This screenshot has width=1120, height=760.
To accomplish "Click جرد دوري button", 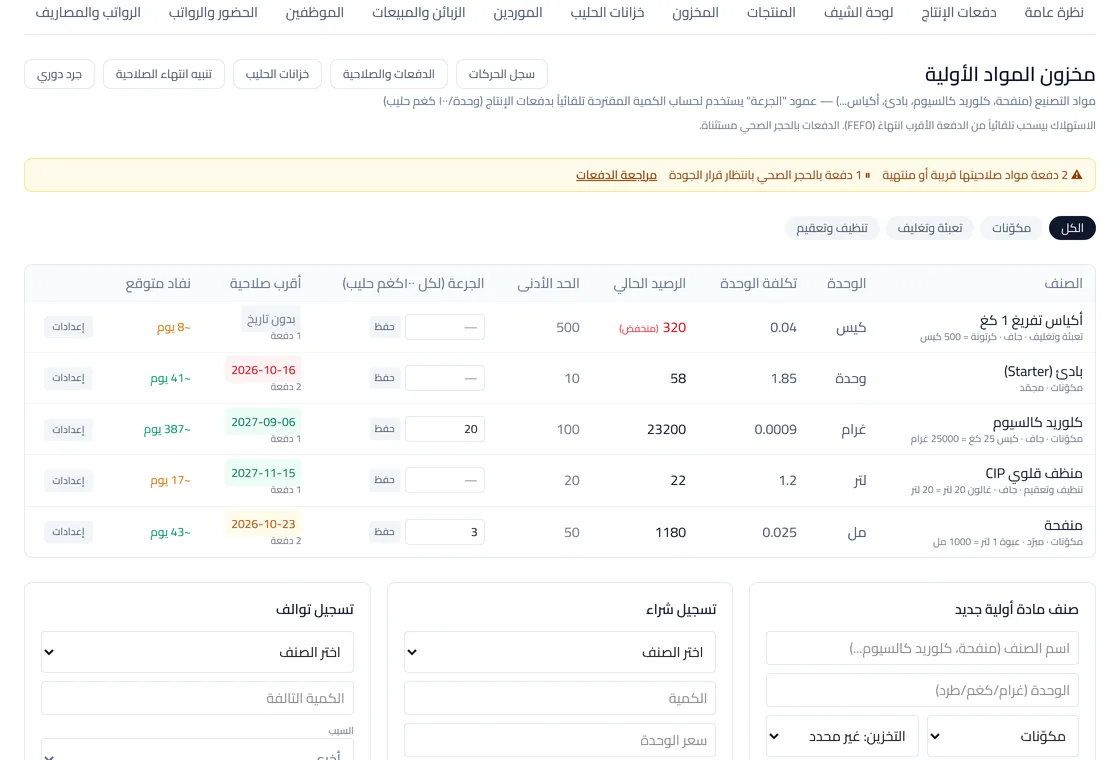I will click(x=59, y=74).
